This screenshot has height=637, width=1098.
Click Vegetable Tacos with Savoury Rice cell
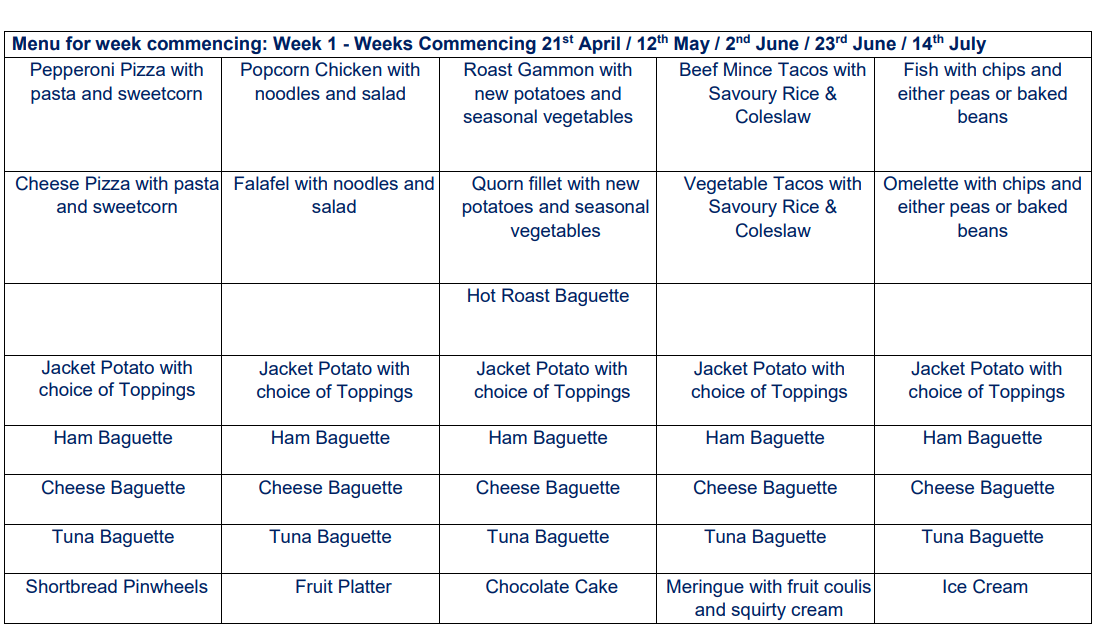coord(765,228)
